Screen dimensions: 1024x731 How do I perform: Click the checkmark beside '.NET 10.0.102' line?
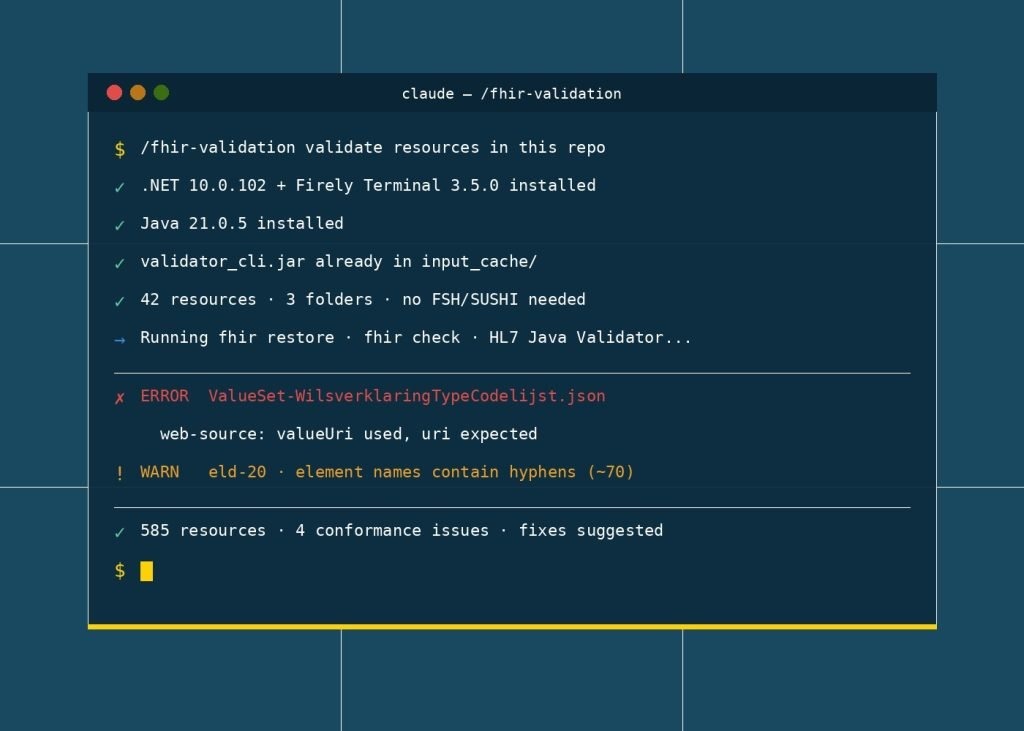[120, 187]
